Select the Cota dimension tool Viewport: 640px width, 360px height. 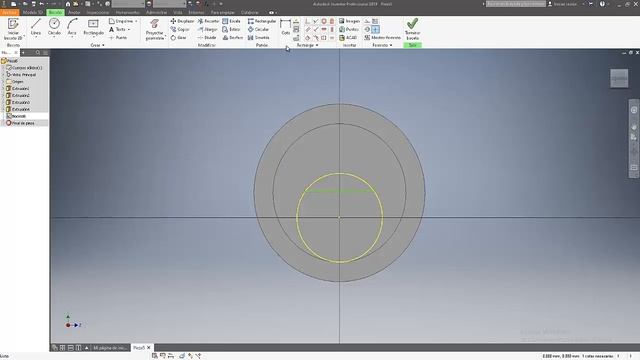(x=285, y=27)
